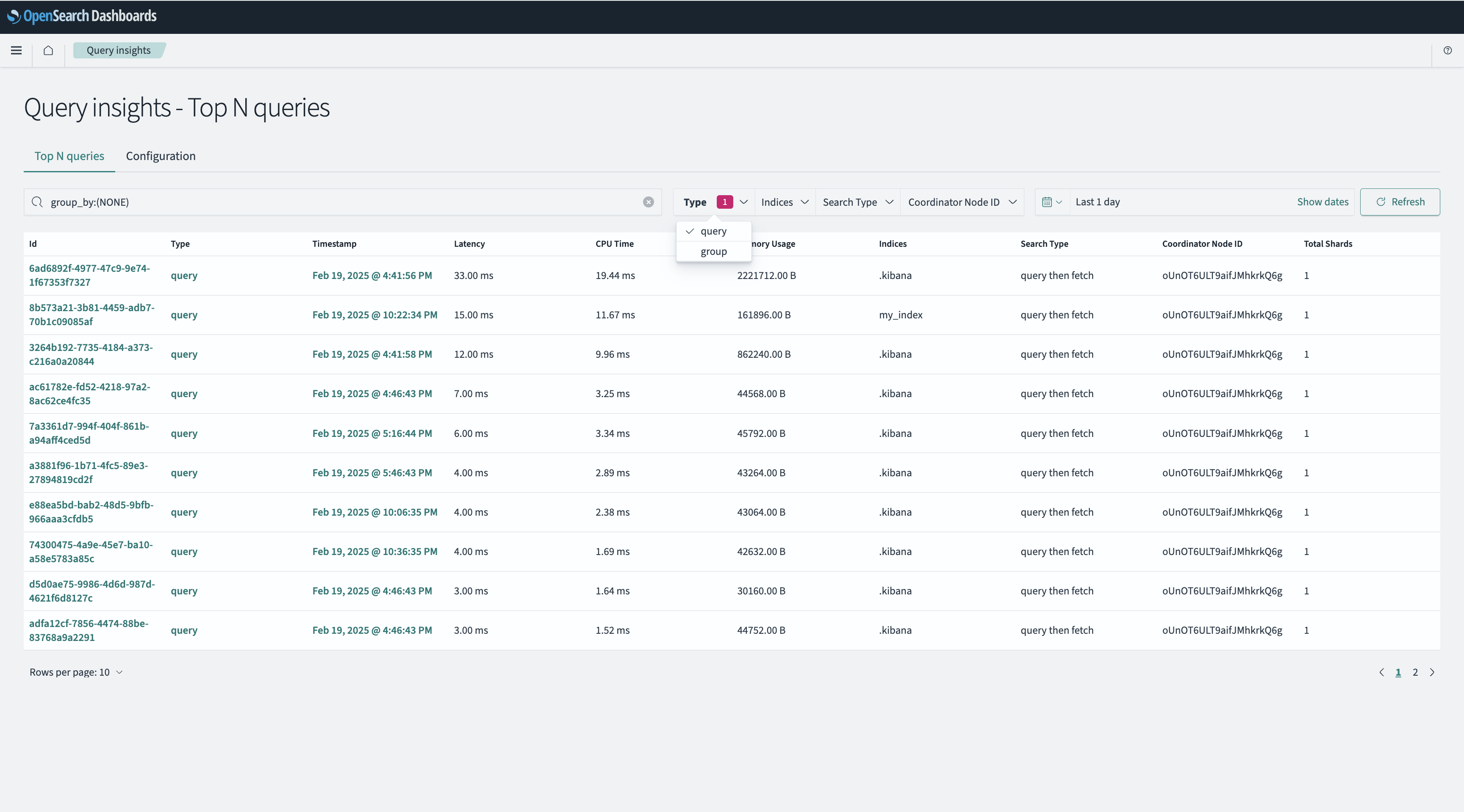
Task: Expand the Search Type filter
Action: [x=858, y=202]
